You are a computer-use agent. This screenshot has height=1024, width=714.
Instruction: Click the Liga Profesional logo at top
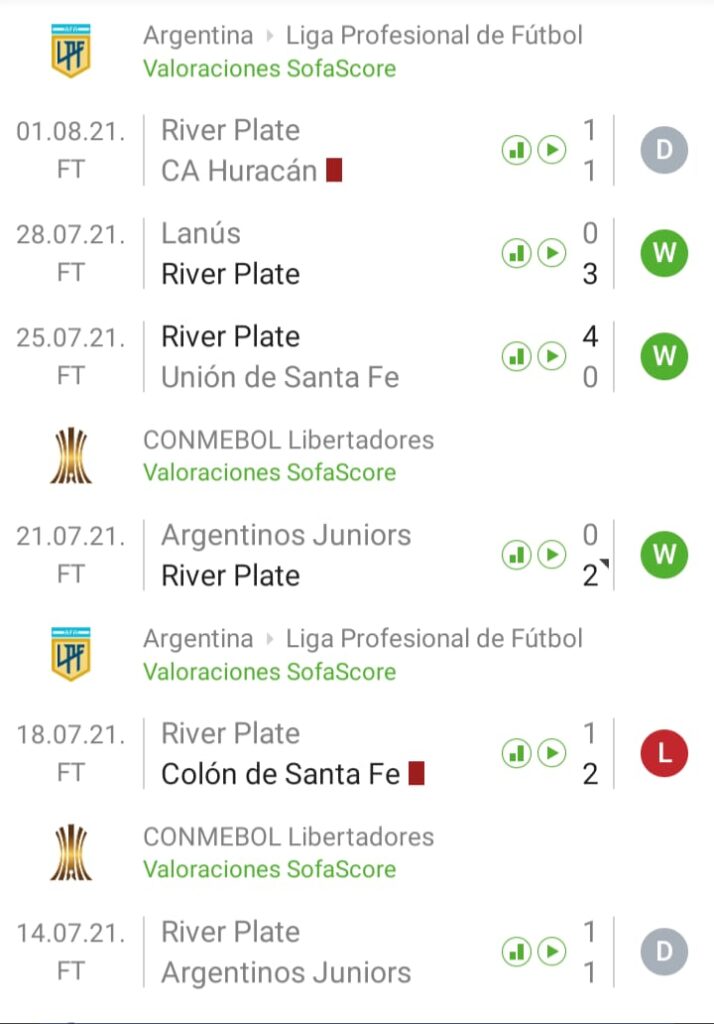71,51
